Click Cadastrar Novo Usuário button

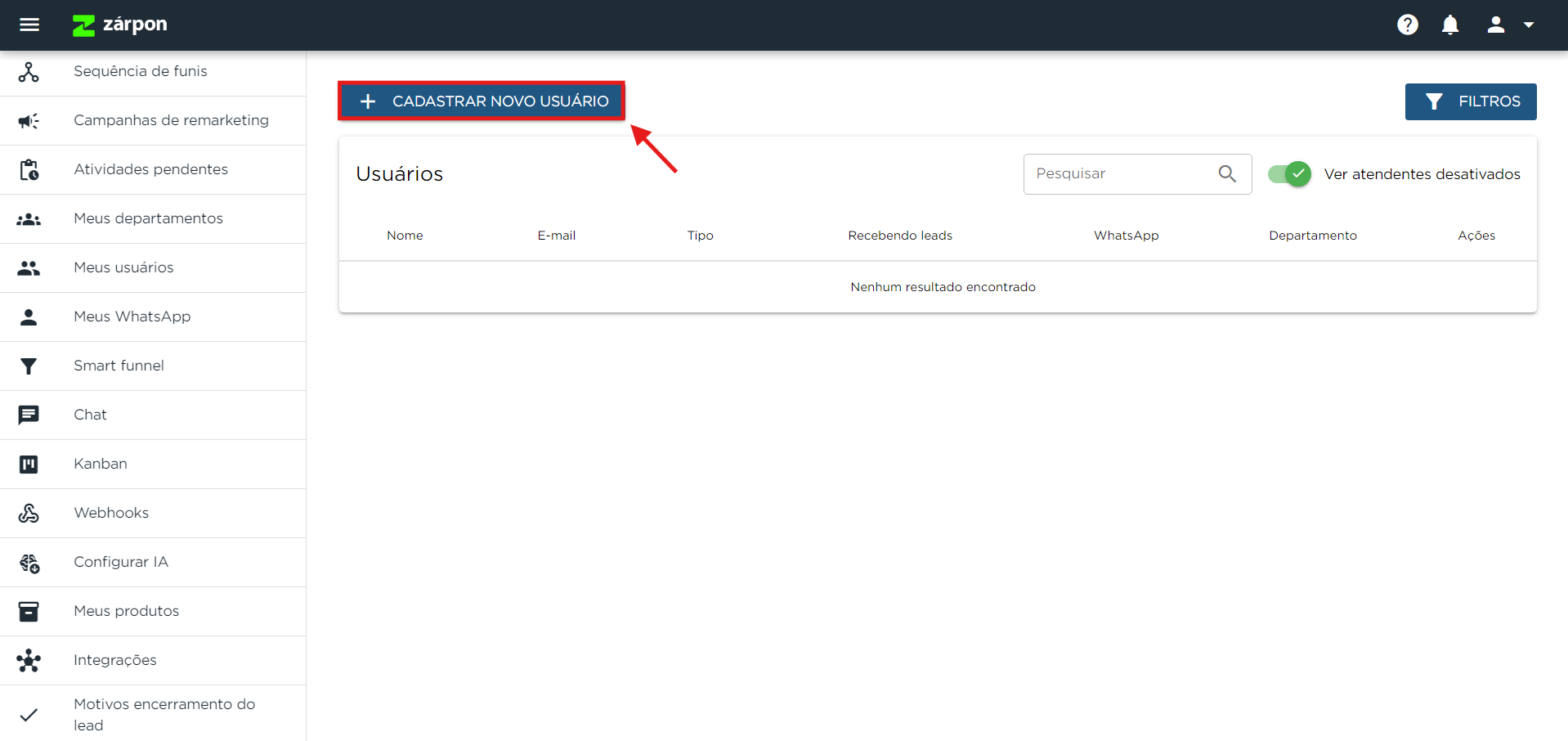482,101
